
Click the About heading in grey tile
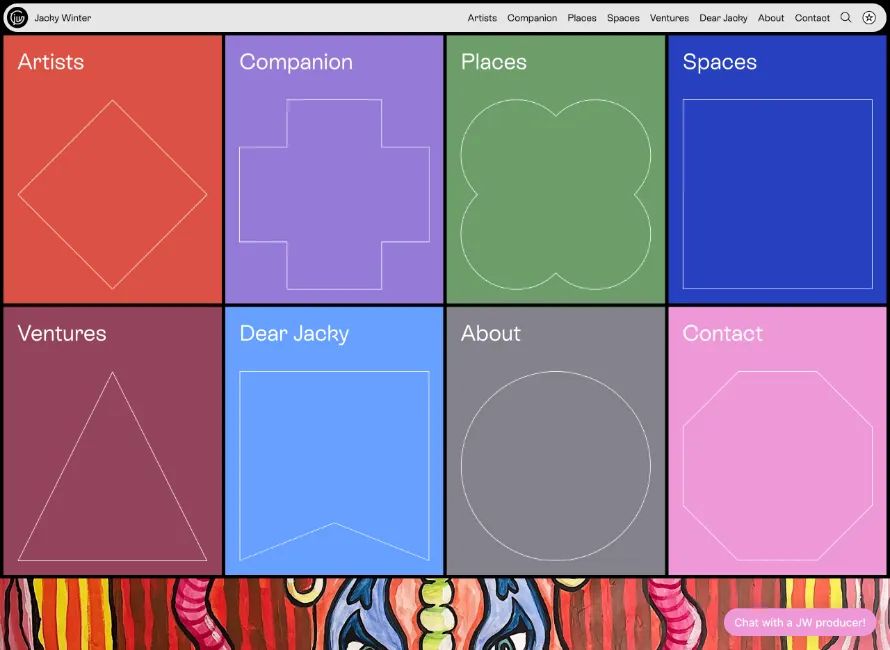pos(490,333)
